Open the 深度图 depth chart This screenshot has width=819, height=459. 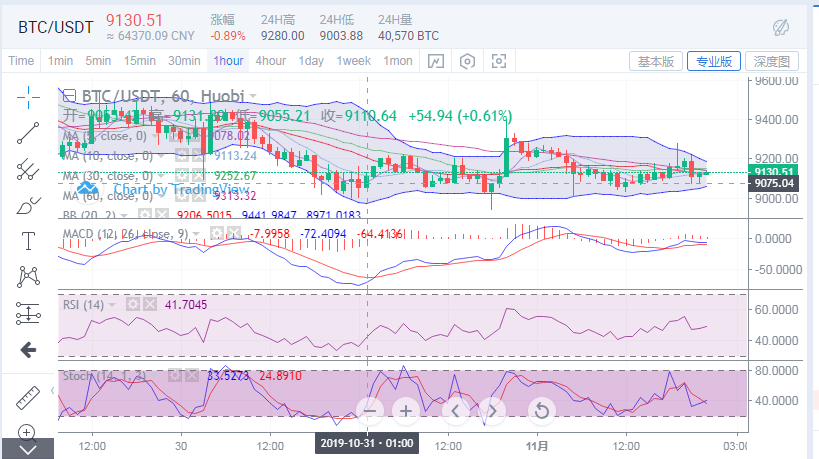[771, 62]
